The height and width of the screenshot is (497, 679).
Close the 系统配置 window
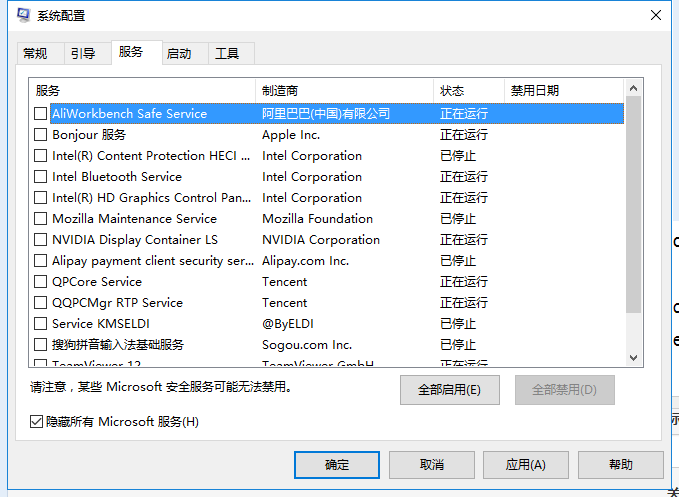(x=656, y=15)
